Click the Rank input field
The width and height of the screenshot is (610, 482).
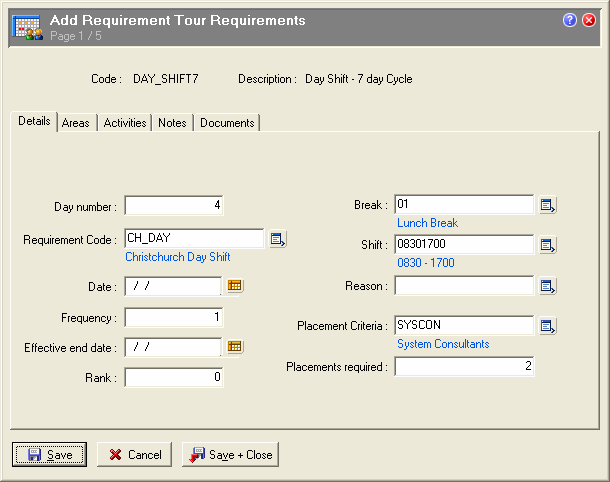[x=174, y=377]
